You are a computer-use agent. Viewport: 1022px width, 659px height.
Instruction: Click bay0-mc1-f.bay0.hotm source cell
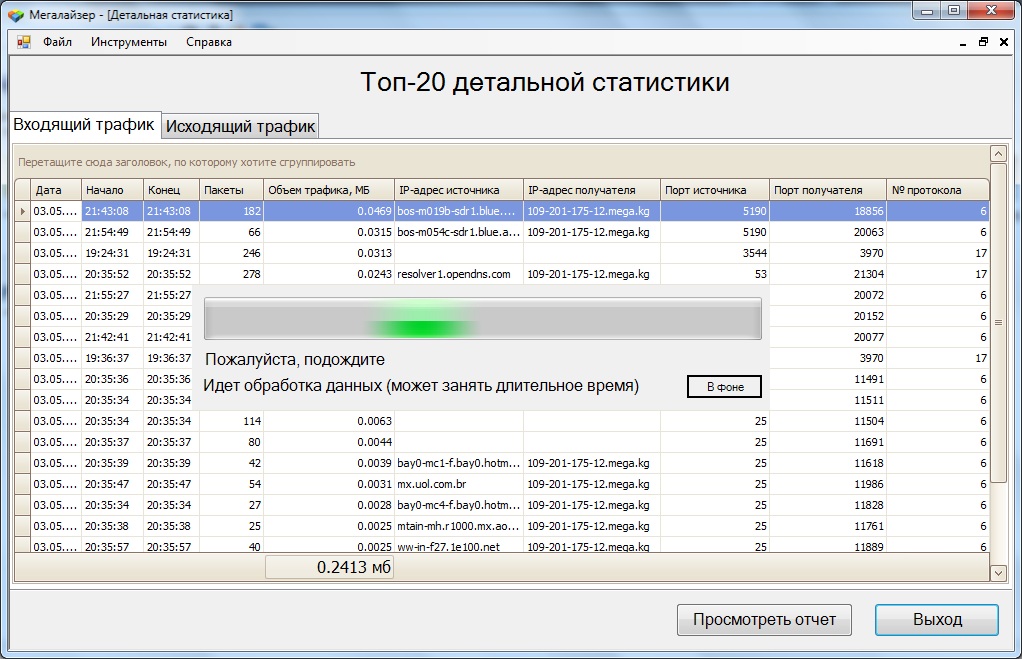click(459, 463)
